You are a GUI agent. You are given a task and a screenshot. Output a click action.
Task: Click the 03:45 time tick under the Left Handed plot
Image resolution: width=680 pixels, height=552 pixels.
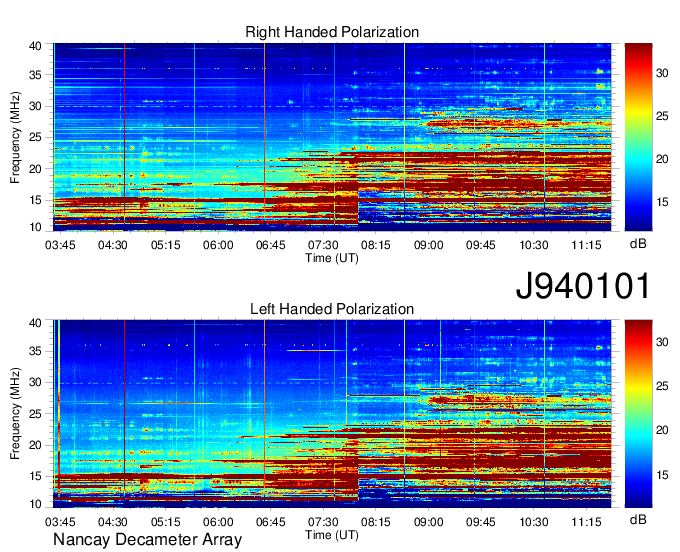pos(60,522)
